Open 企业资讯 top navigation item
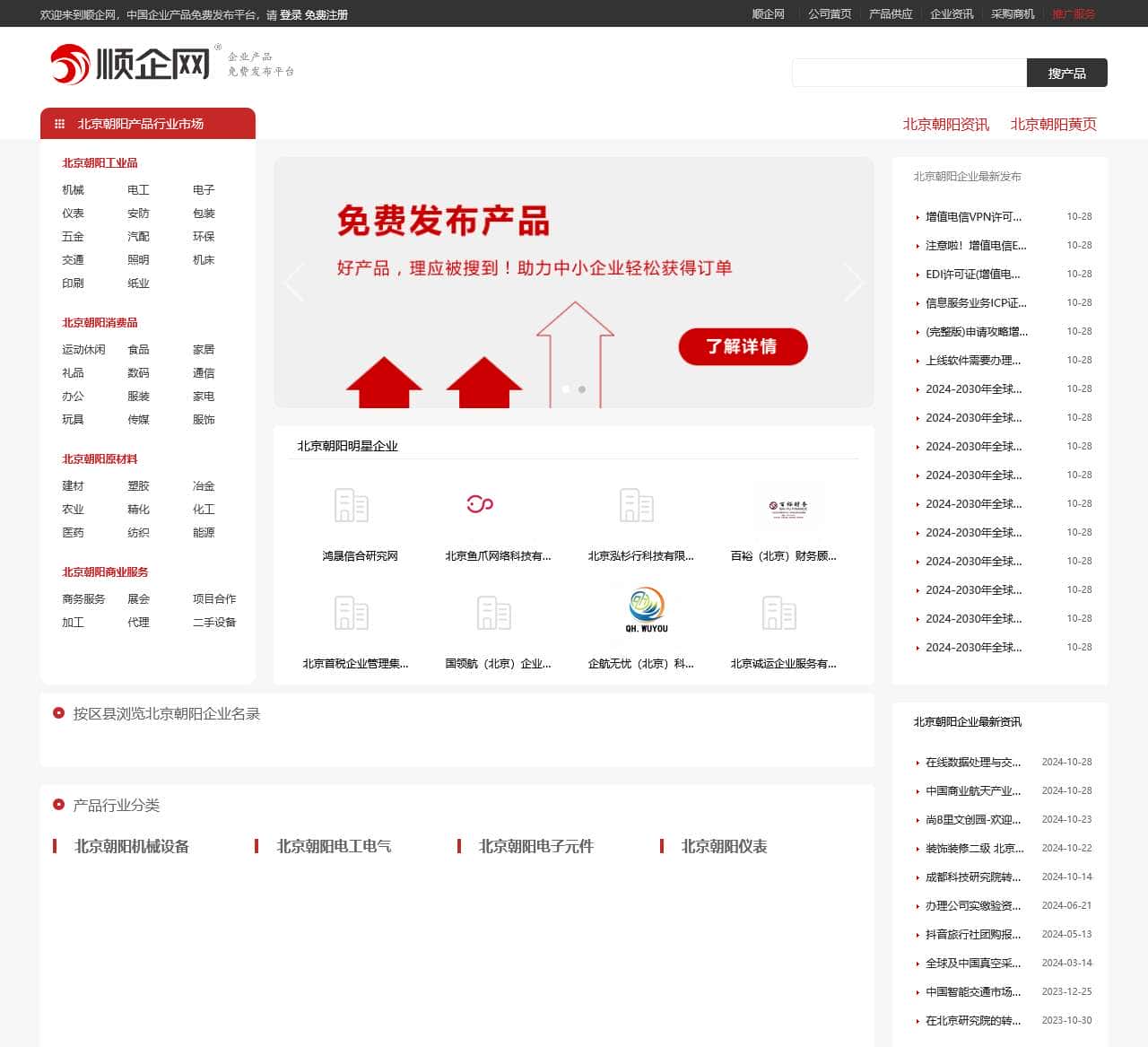Image resolution: width=1148 pixels, height=1047 pixels. 952,14
